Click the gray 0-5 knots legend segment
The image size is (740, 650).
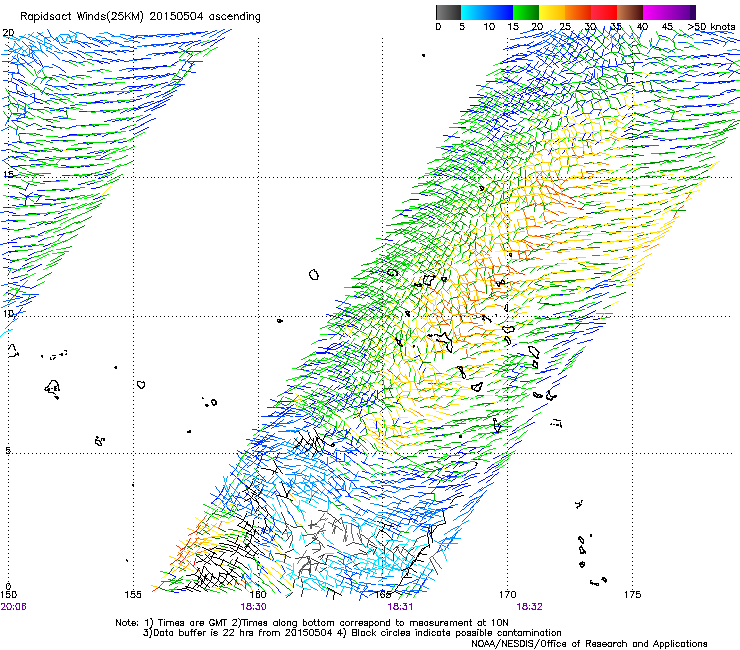[448, 12]
